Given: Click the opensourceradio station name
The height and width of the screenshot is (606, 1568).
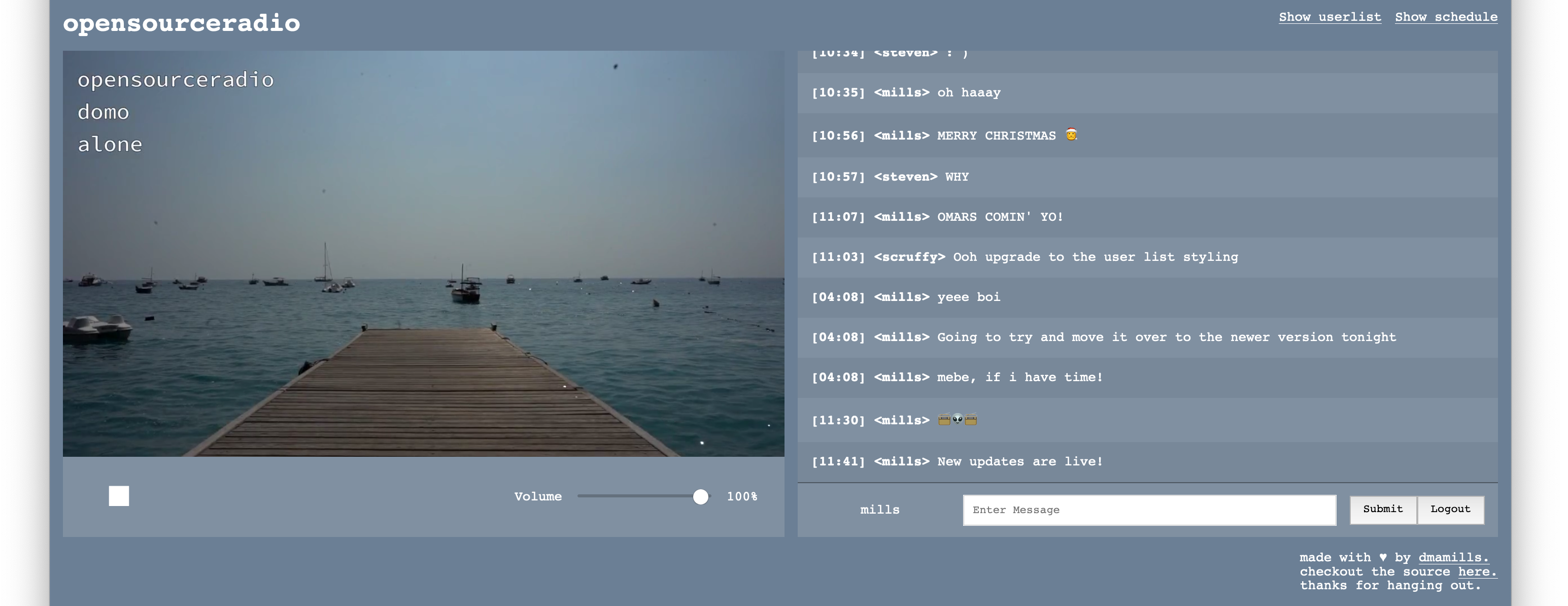Looking at the screenshot, I should tap(175, 78).
